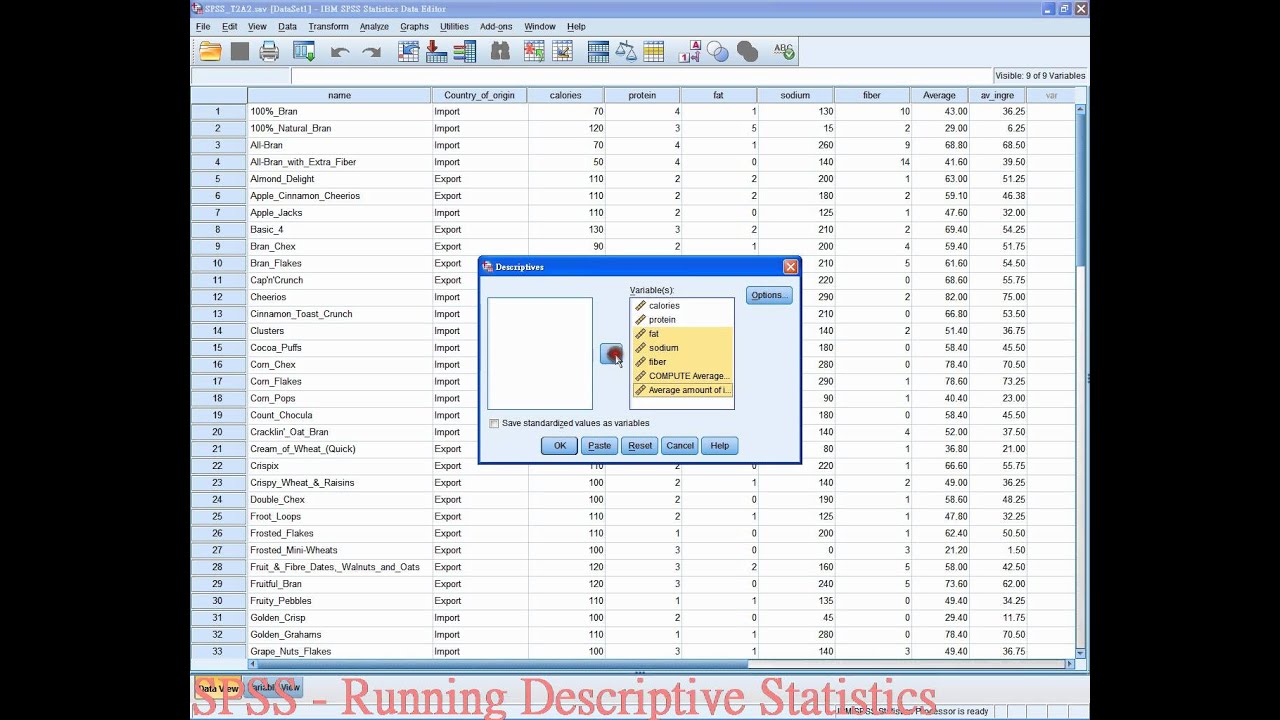
Task: Click the scroll-right arrow below the data grid
Action: 1069,664
